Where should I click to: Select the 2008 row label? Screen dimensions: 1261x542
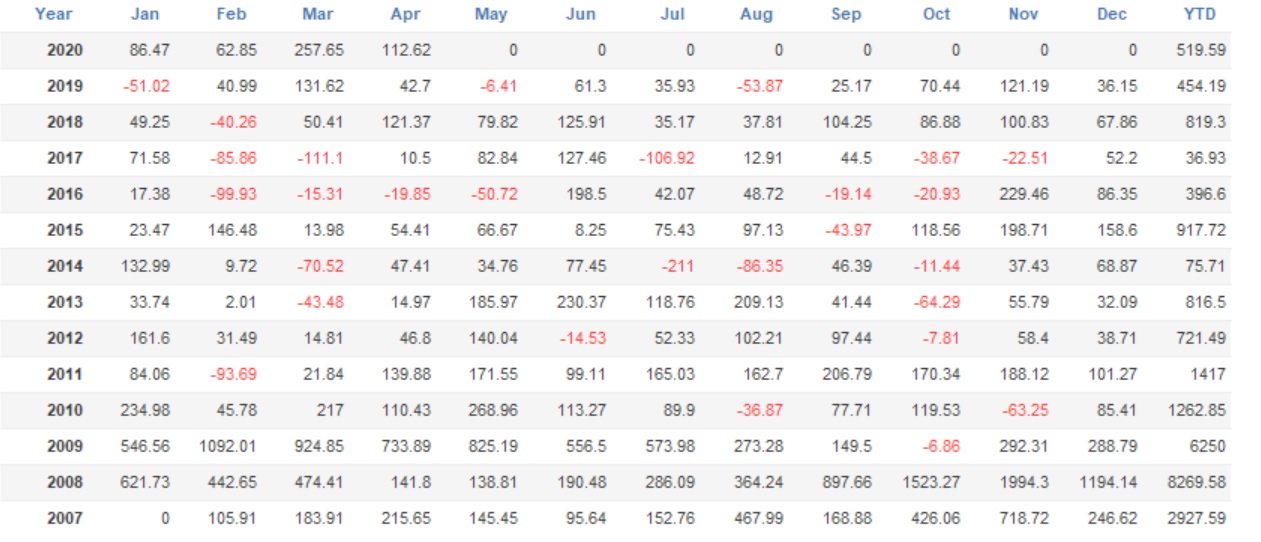pos(65,482)
